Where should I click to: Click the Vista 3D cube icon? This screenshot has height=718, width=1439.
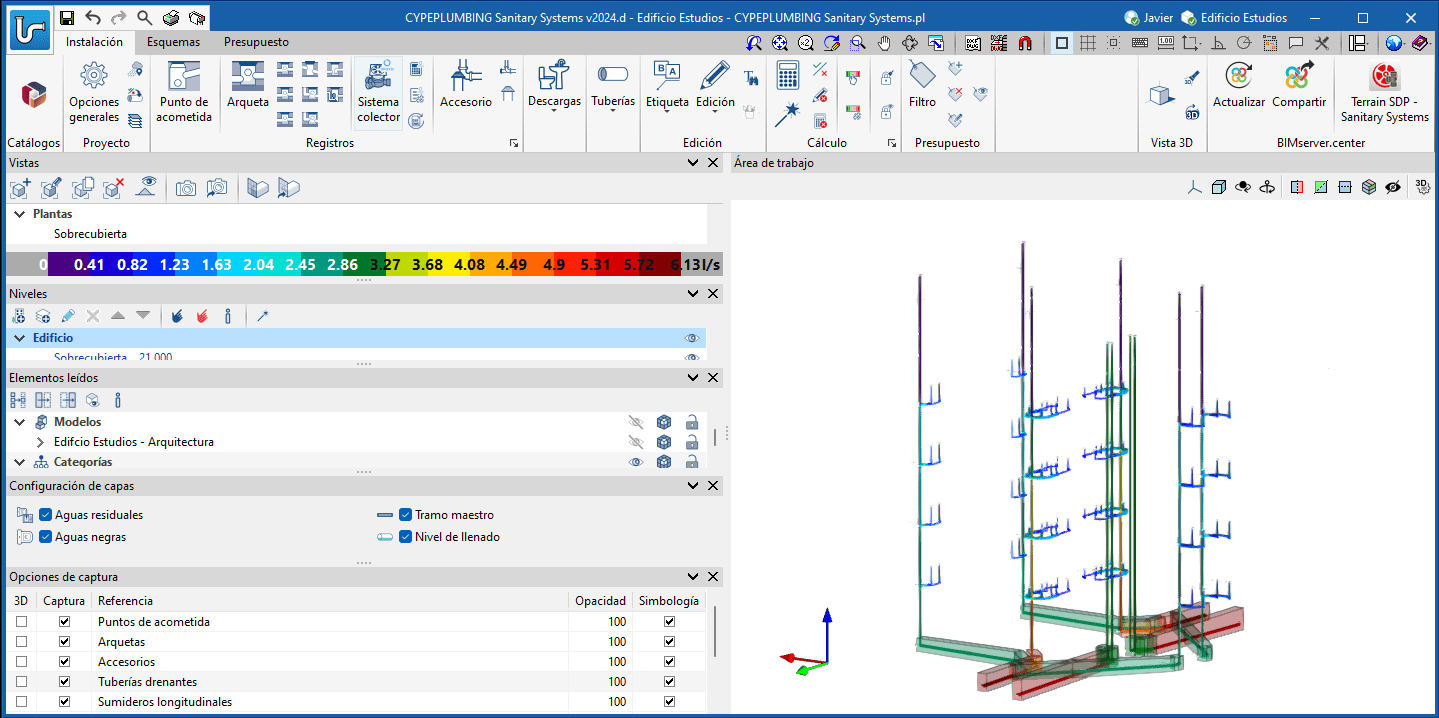(x=1161, y=94)
